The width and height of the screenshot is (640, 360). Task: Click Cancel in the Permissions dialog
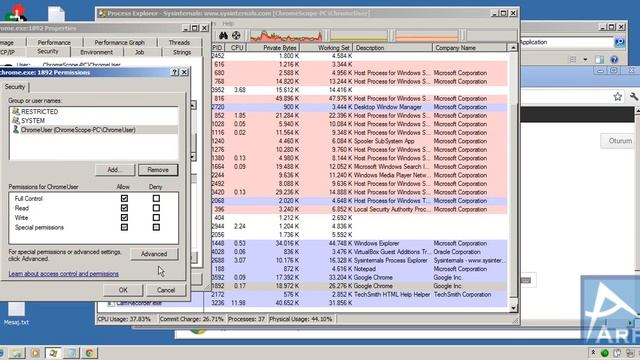click(166, 290)
